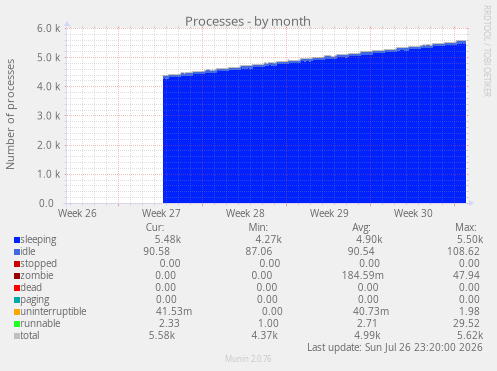Click the stopped legend color swatch
The image size is (497, 371).
(17, 264)
